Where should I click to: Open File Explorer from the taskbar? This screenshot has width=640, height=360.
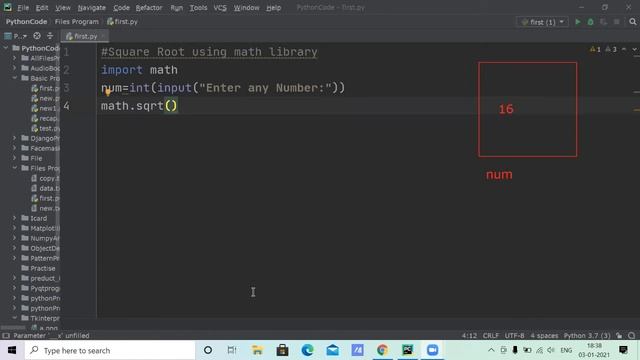(257, 350)
